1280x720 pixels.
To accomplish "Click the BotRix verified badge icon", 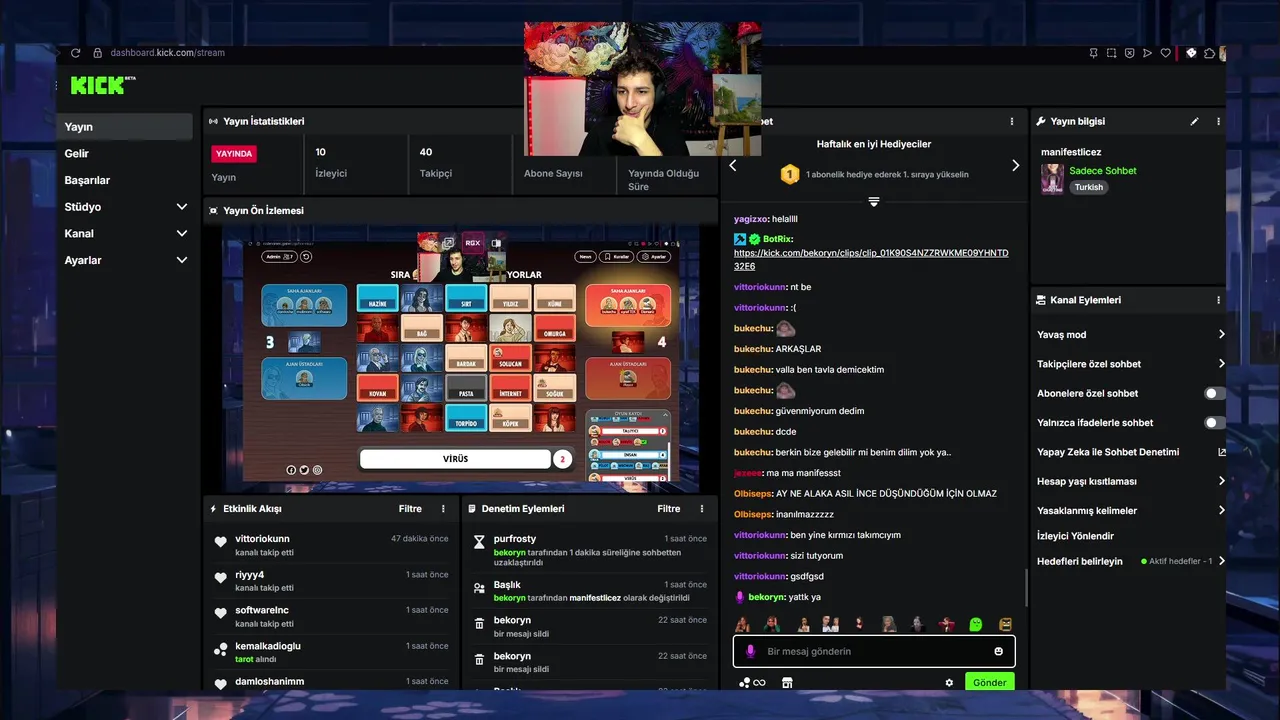I will pos(755,239).
